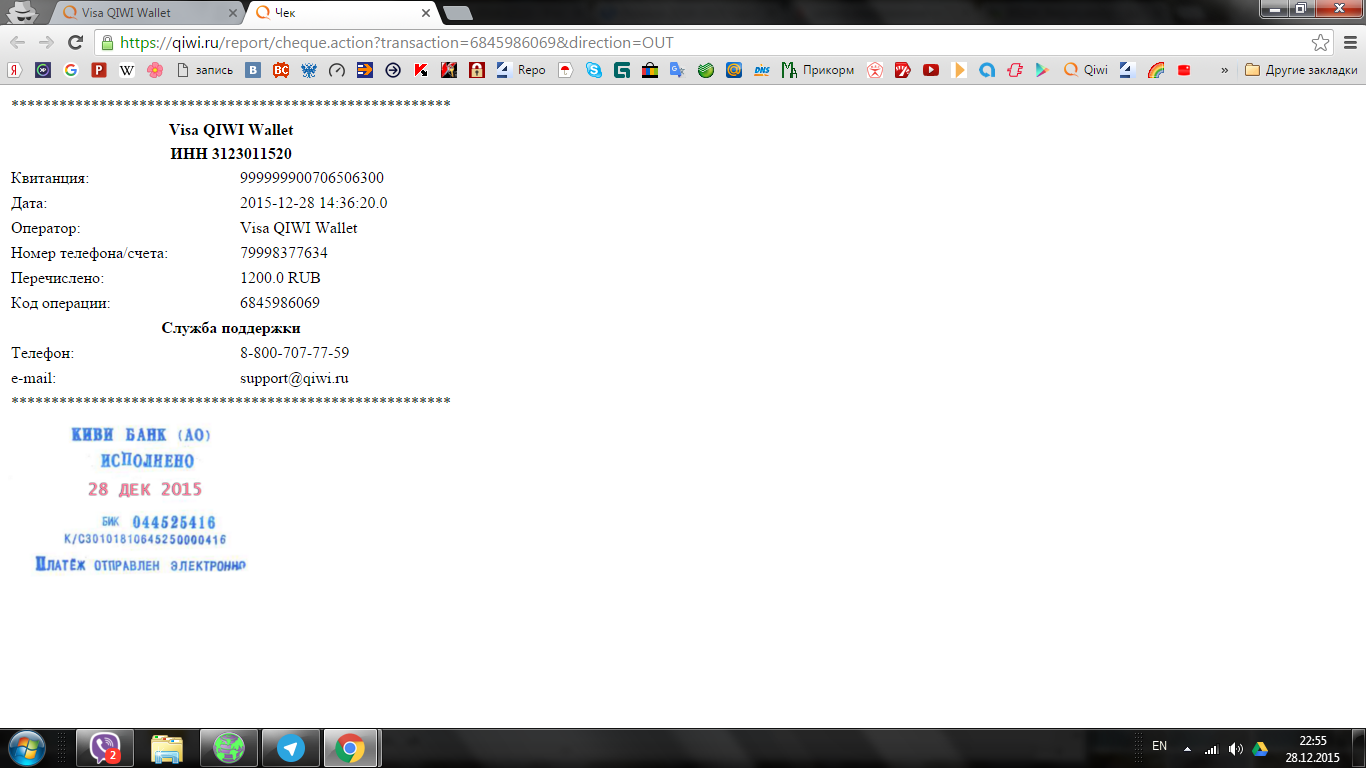Open the VK bookmark icon

point(253,70)
